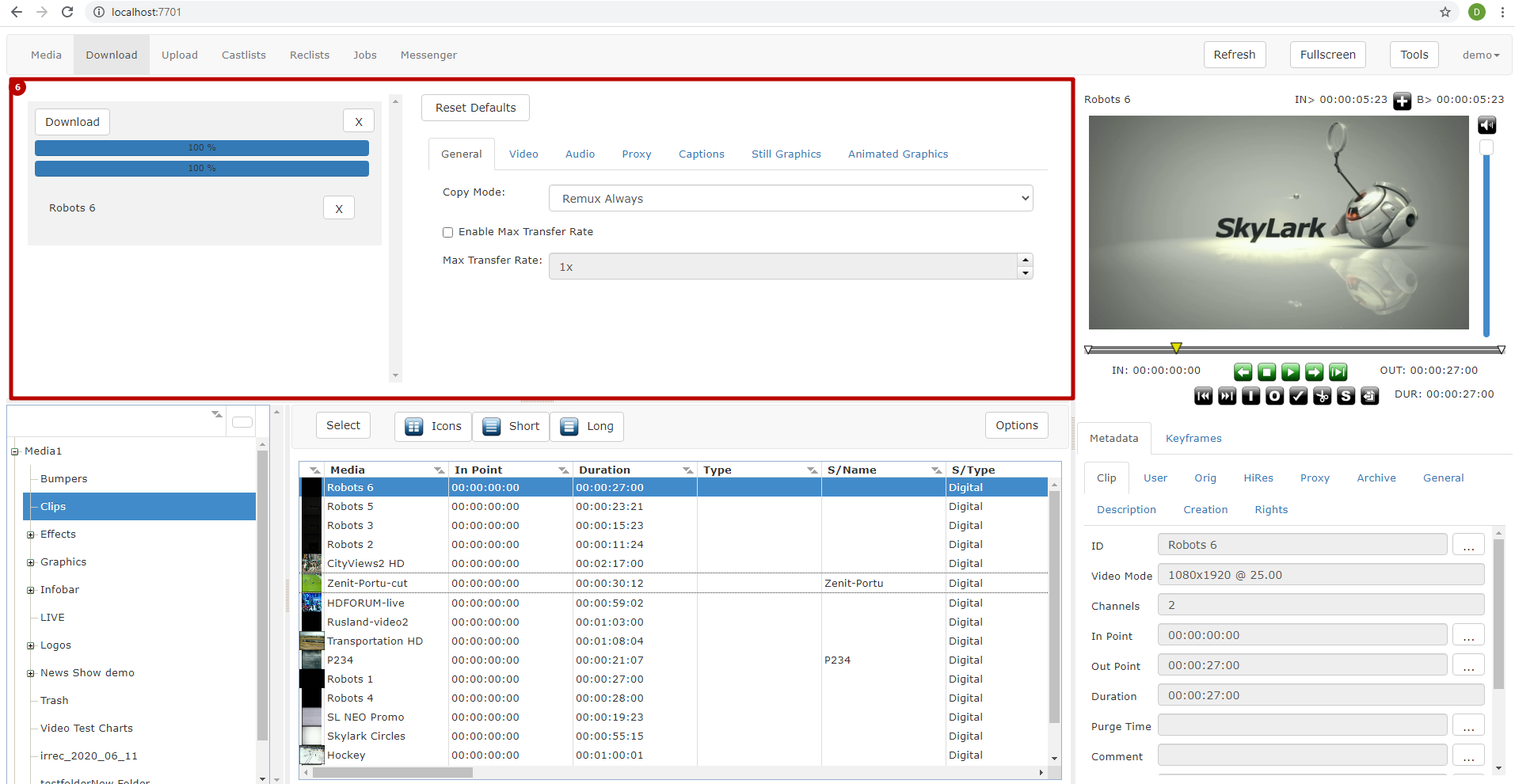Decrease Max Transfer Rate with down stepper
The width and height of the screenshot is (1515, 784).
[1026, 273]
